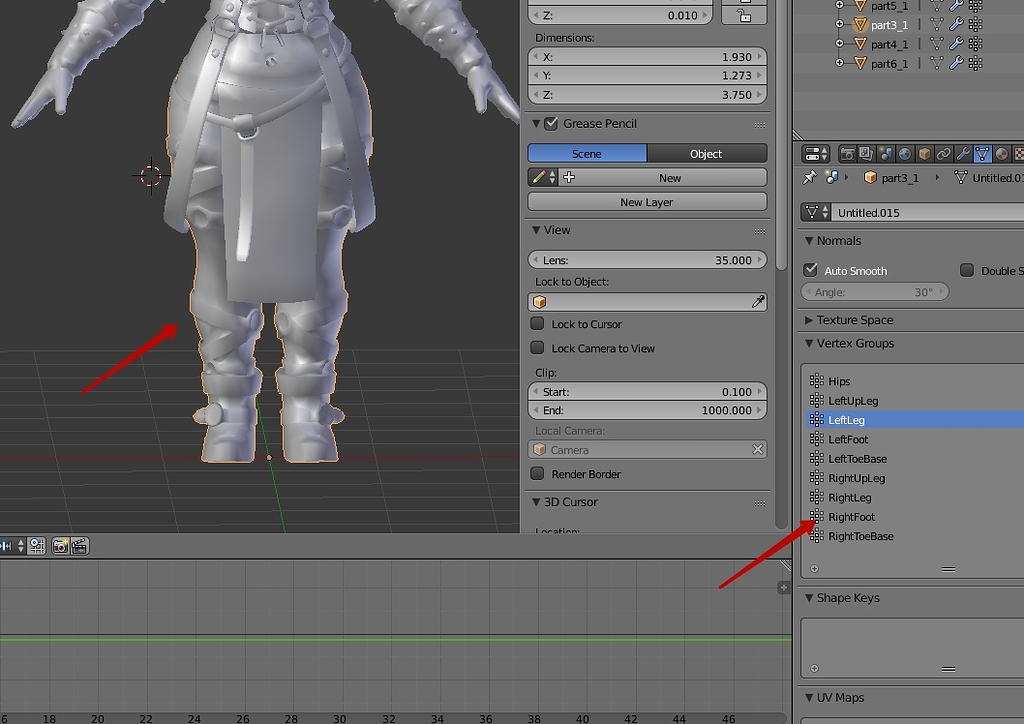Expand the Texture Space panel
The height and width of the screenshot is (724, 1024).
[809, 320]
